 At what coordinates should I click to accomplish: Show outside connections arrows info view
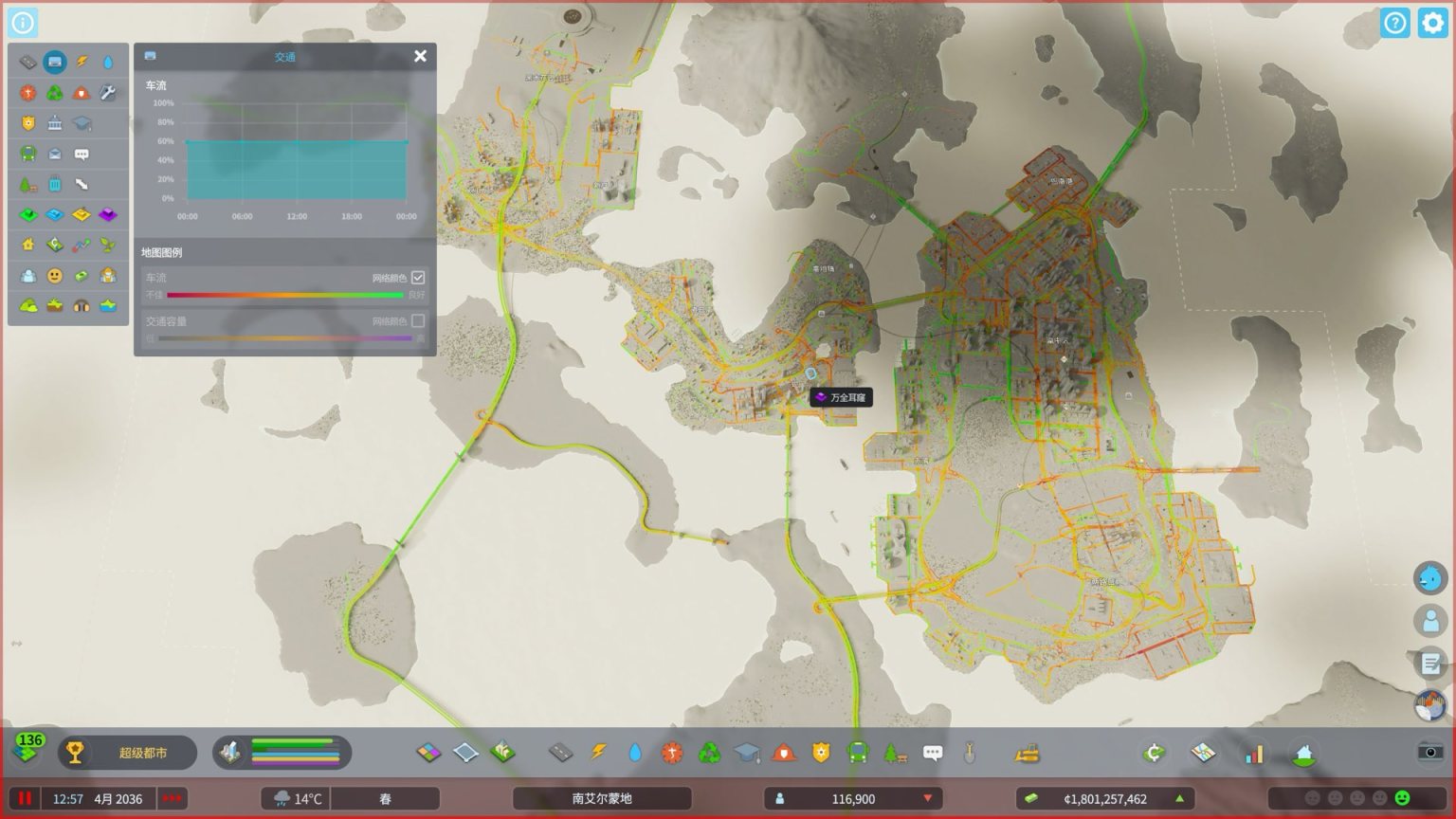(82, 184)
